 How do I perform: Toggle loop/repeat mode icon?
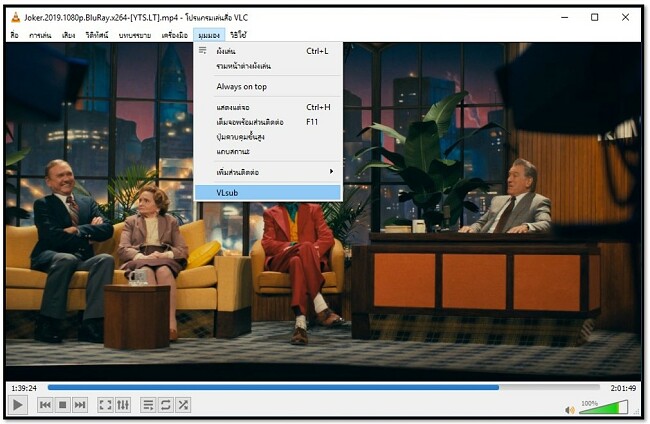(165, 405)
